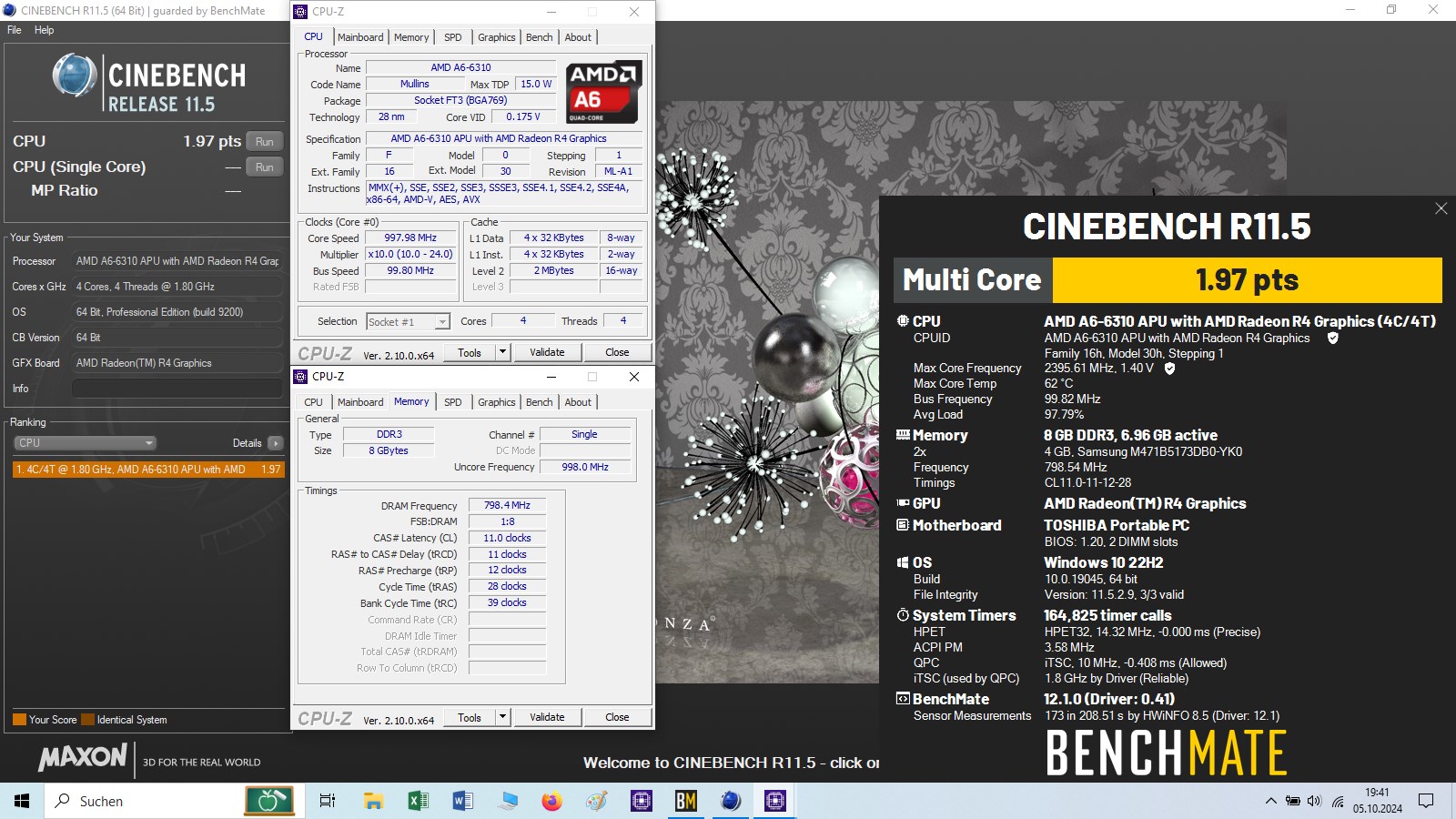1456x819 pixels.
Task: Open Graphics tab in lower CPU-Z window
Action: (x=497, y=402)
